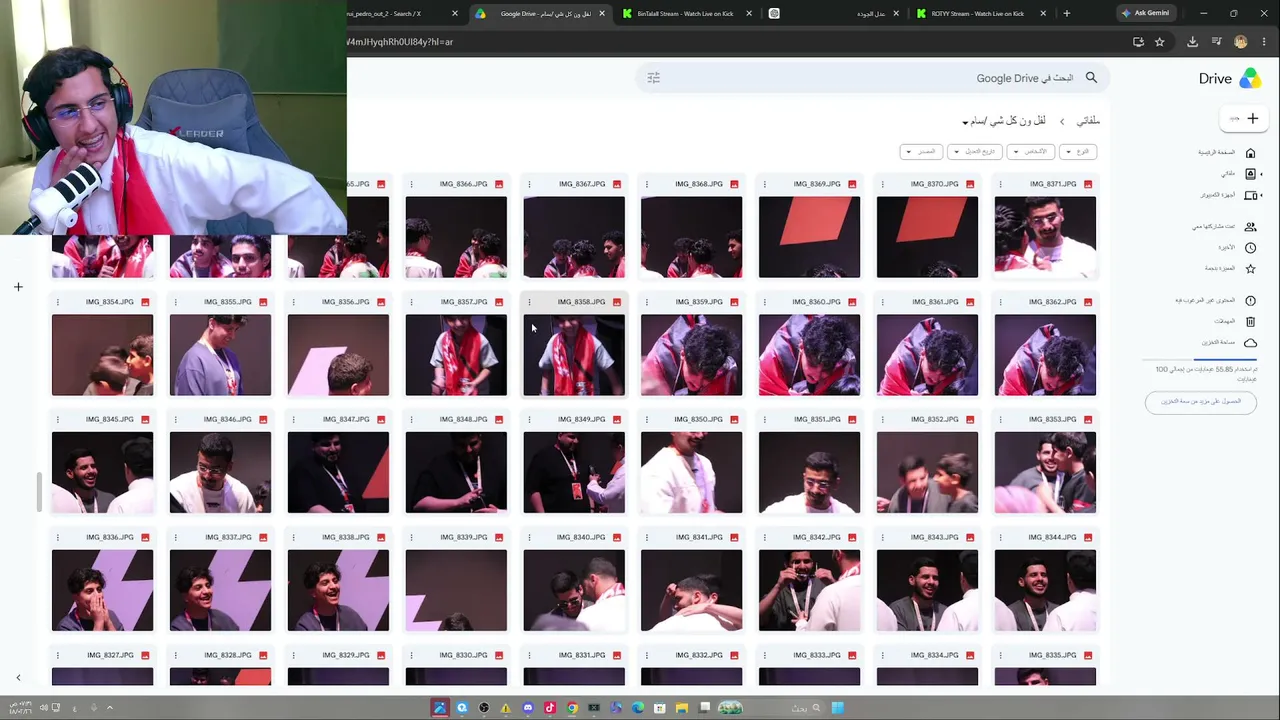1280x720 pixels.
Task: Open Storage cloud icon in sidebar
Action: (1250, 343)
